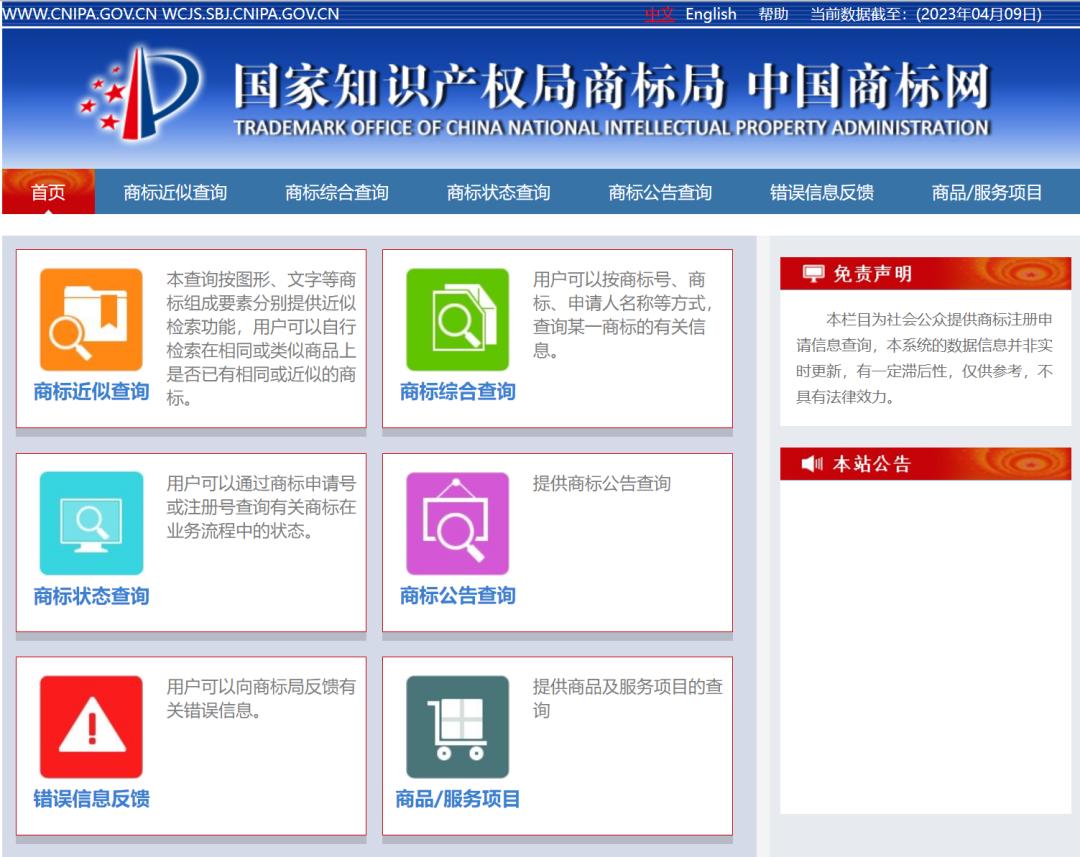This screenshot has width=1080, height=857.
Task: Open the 错误信息反馈 navigation menu item
Action: pyautogui.click(x=822, y=193)
